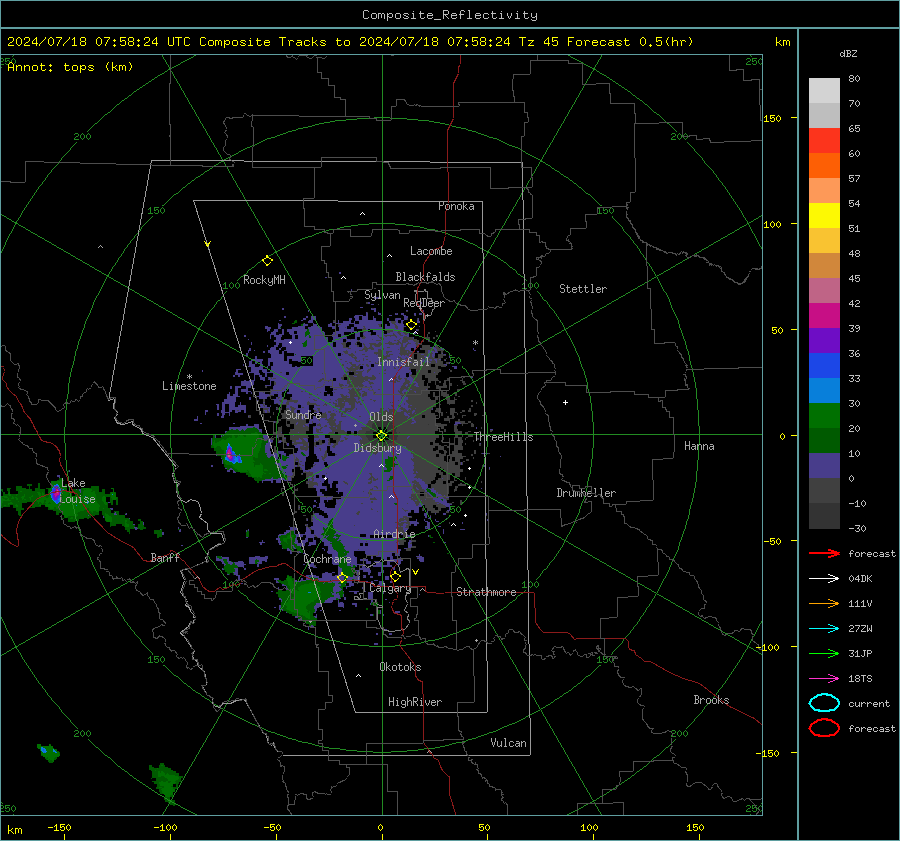Click the RedDeer city label
The width and height of the screenshot is (900, 841).
point(424,303)
